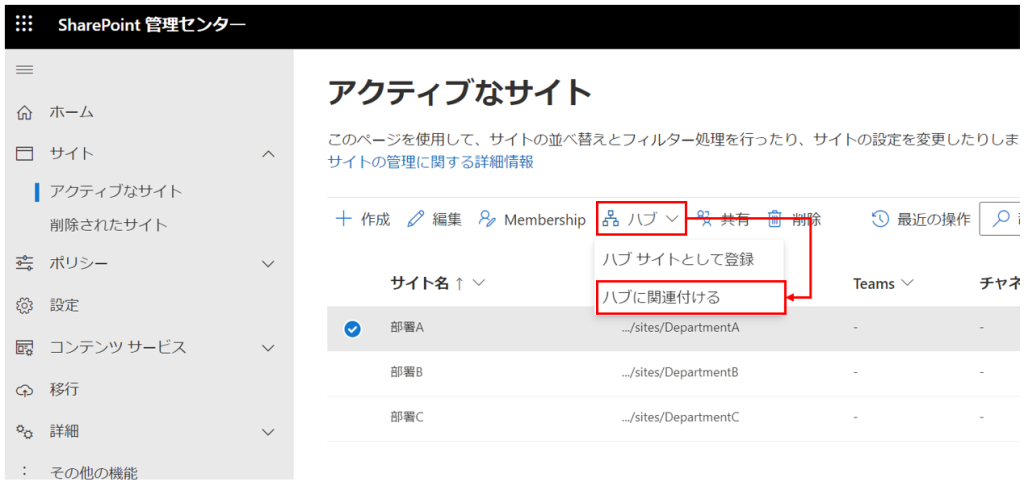Click the ホーム home icon
The width and height of the screenshot is (1024, 486).
pyautogui.click(x=25, y=112)
